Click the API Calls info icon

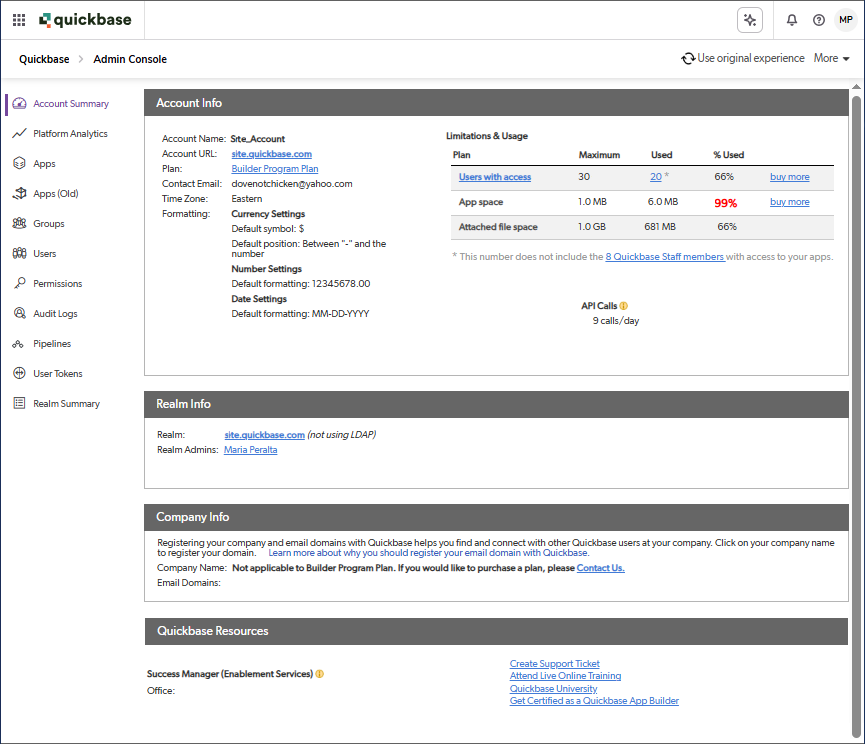click(624, 306)
